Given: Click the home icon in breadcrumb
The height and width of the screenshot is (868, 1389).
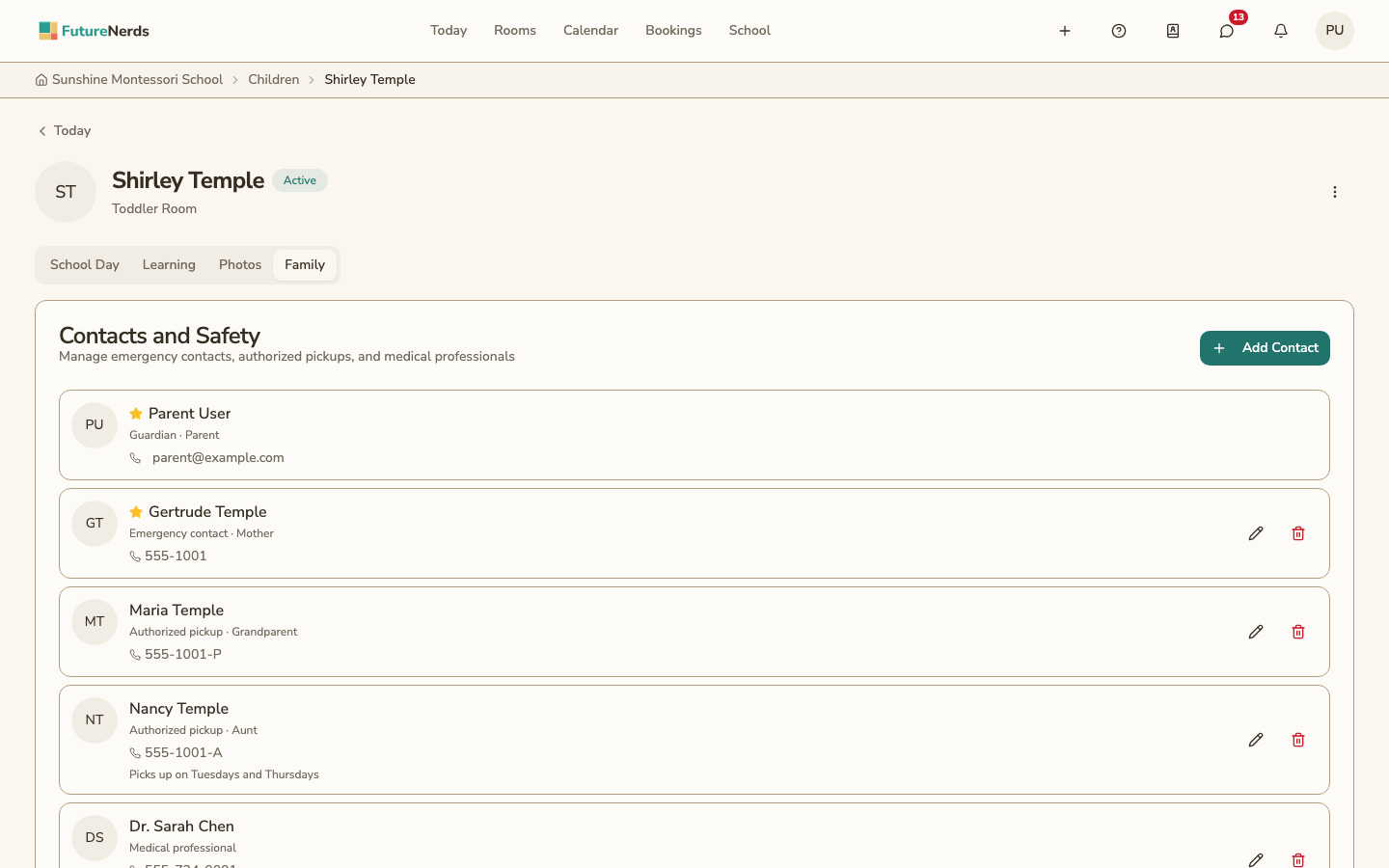Looking at the screenshot, I should click(x=41, y=80).
